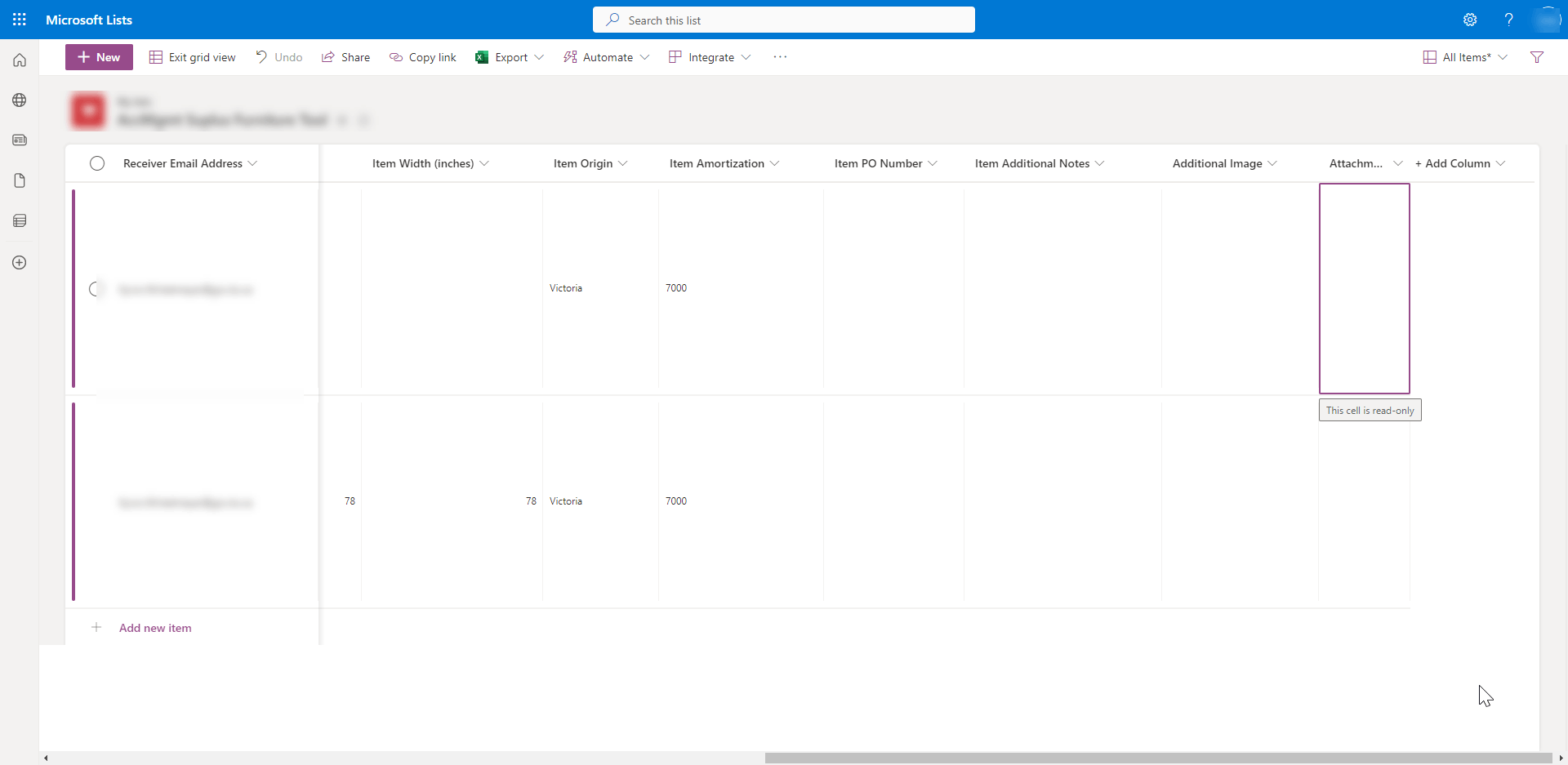Toggle the select all items circle
This screenshot has width=1568, height=765.
[97, 163]
